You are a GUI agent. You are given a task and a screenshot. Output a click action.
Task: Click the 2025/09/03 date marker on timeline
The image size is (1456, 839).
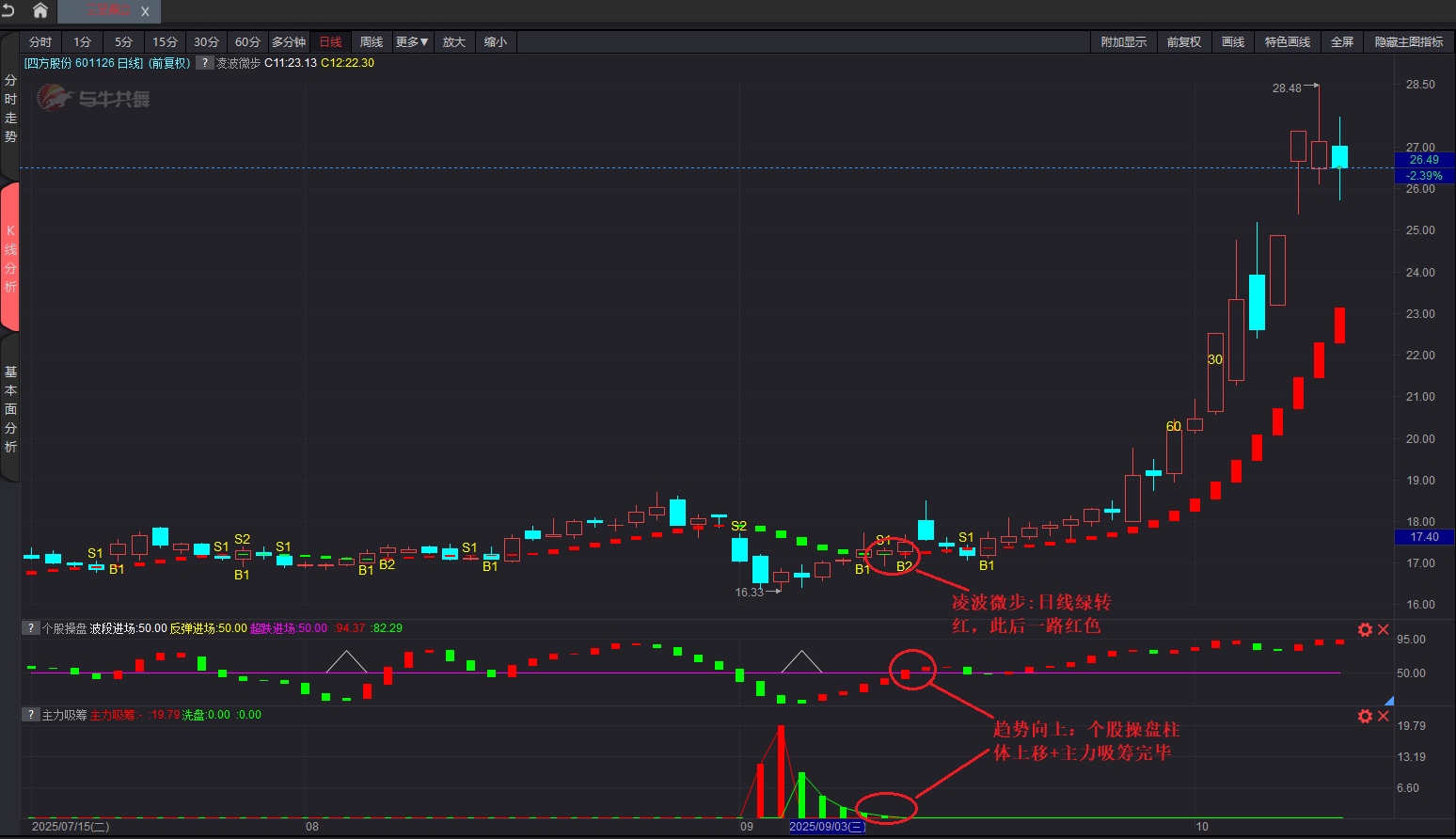click(x=827, y=827)
